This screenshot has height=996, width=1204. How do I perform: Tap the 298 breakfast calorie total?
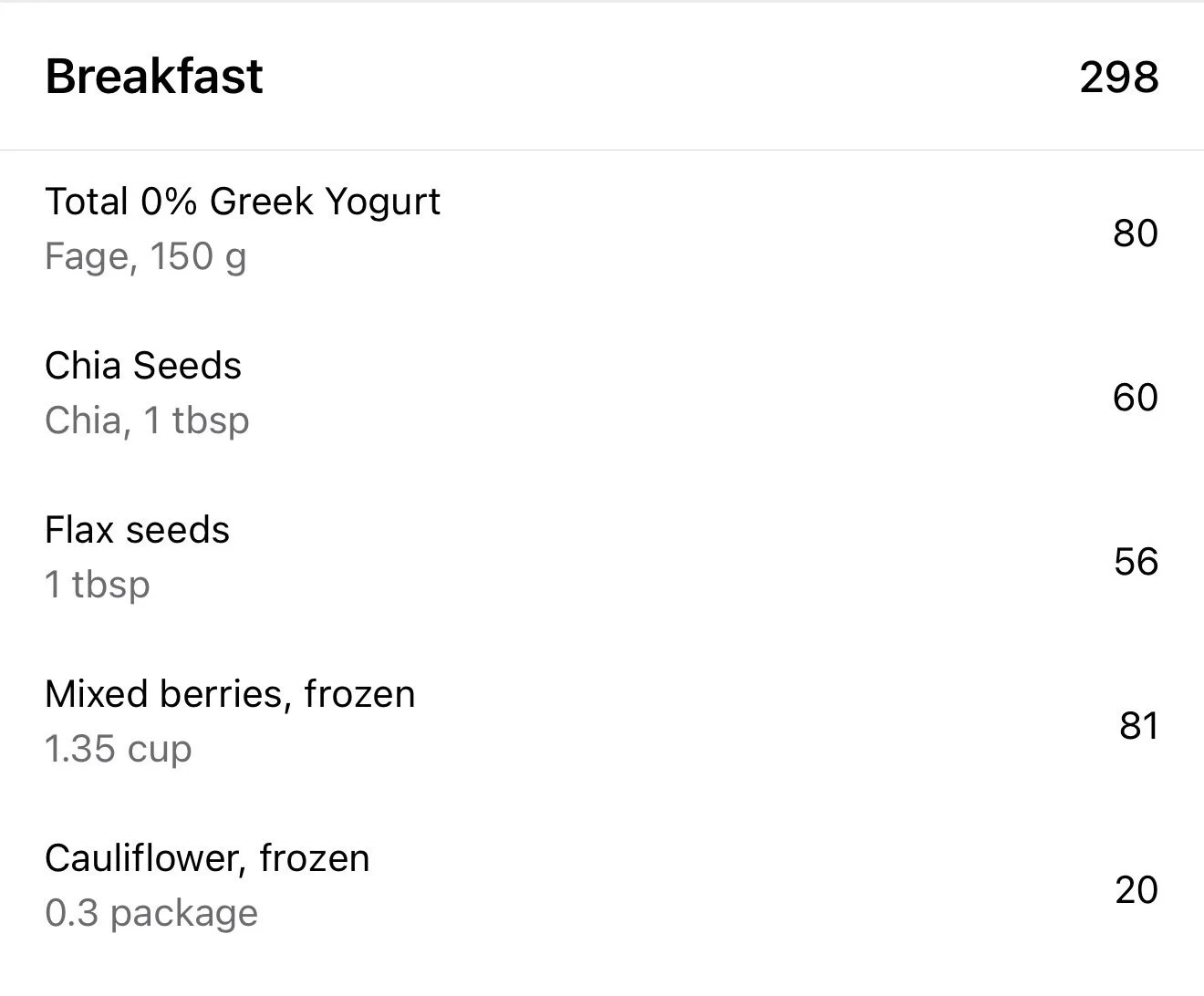(x=1118, y=77)
